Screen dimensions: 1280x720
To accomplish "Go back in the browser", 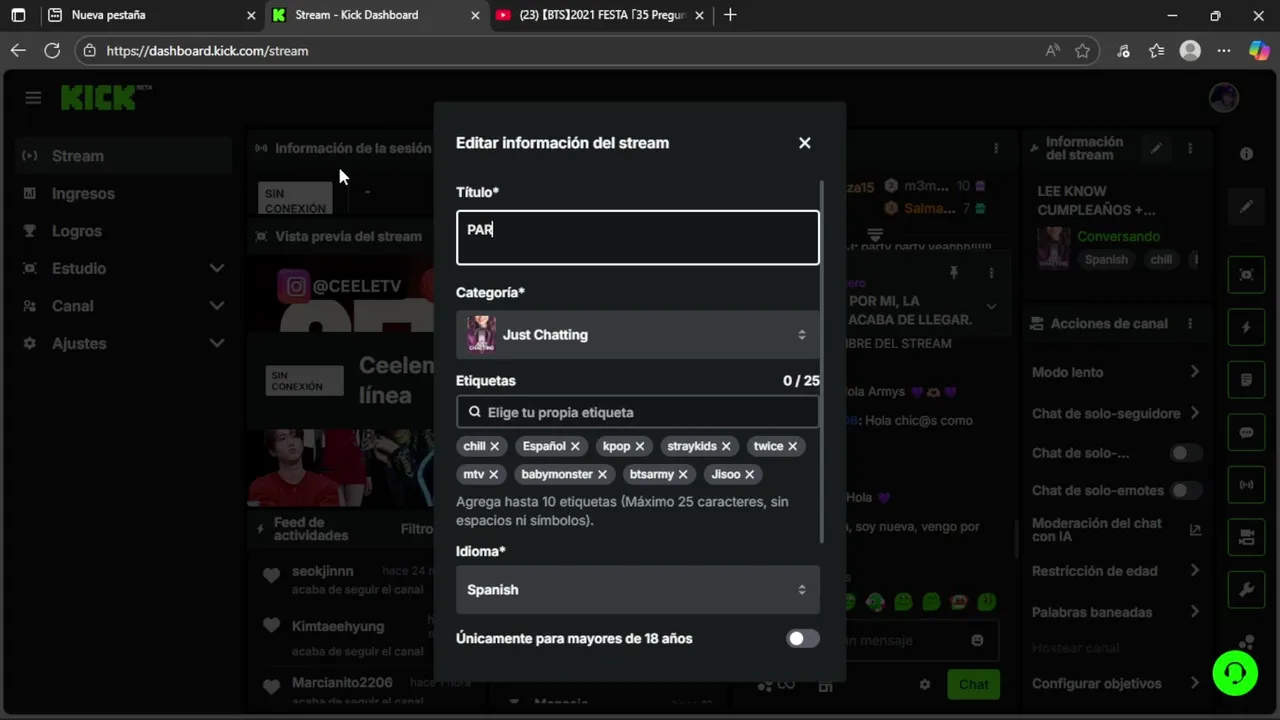I will (x=18, y=50).
